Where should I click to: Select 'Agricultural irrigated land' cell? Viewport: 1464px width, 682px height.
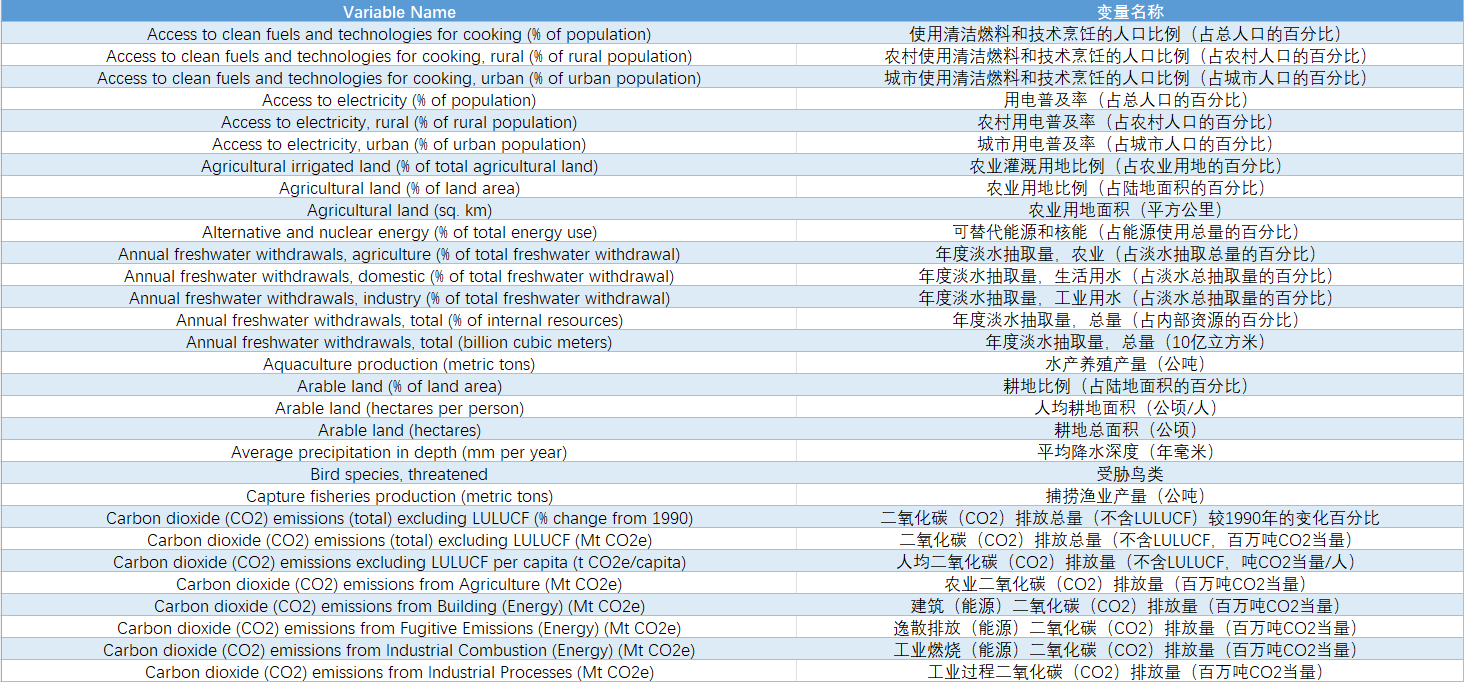point(399,166)
